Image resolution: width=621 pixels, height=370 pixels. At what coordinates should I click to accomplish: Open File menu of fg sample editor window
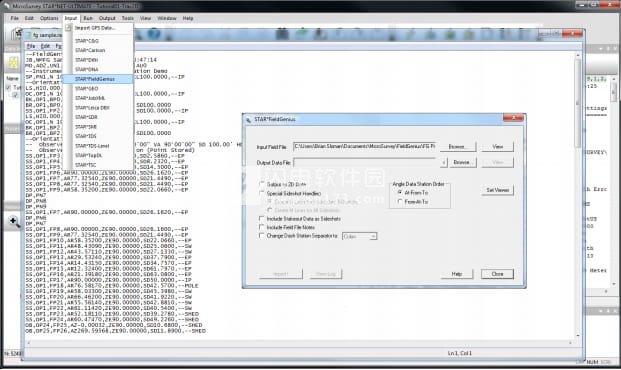point(30,46)
